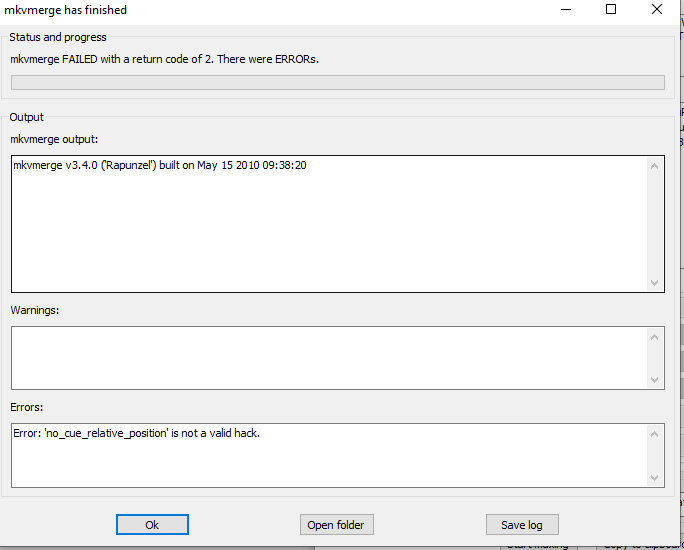This screenshot has width=684, height=550.
Task: Click the 'mkvmerge output:' label
Action: tap(54, 139)
